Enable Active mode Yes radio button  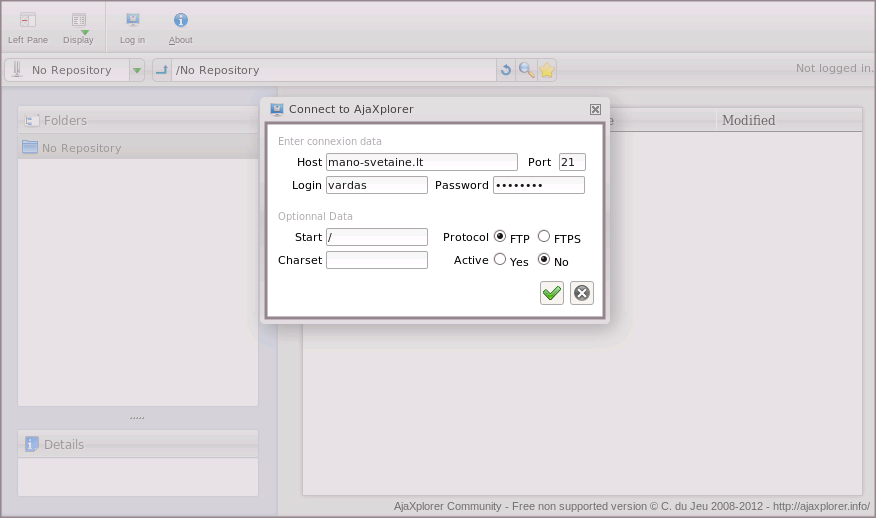click(500, 259)
